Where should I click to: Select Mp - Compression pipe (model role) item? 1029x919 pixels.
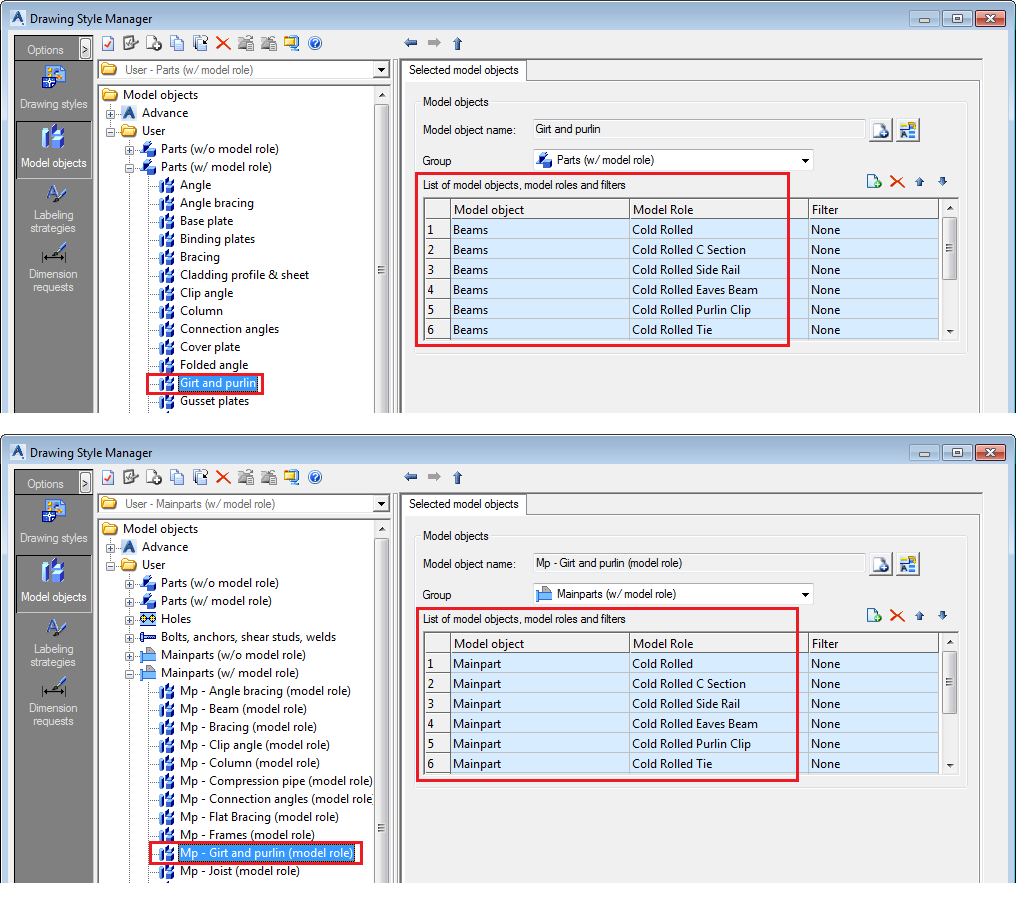click(x=276, y=781)
